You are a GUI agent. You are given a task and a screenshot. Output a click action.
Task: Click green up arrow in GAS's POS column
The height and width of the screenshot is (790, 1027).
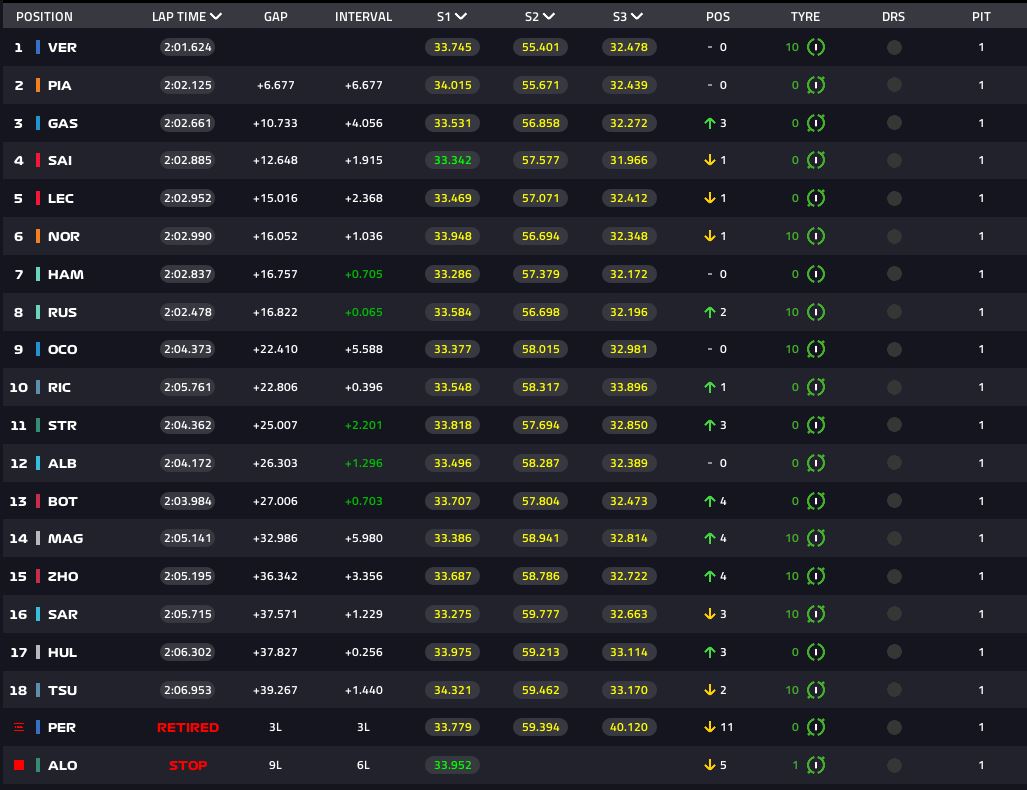pyautogui.click(x=709, y=123)
